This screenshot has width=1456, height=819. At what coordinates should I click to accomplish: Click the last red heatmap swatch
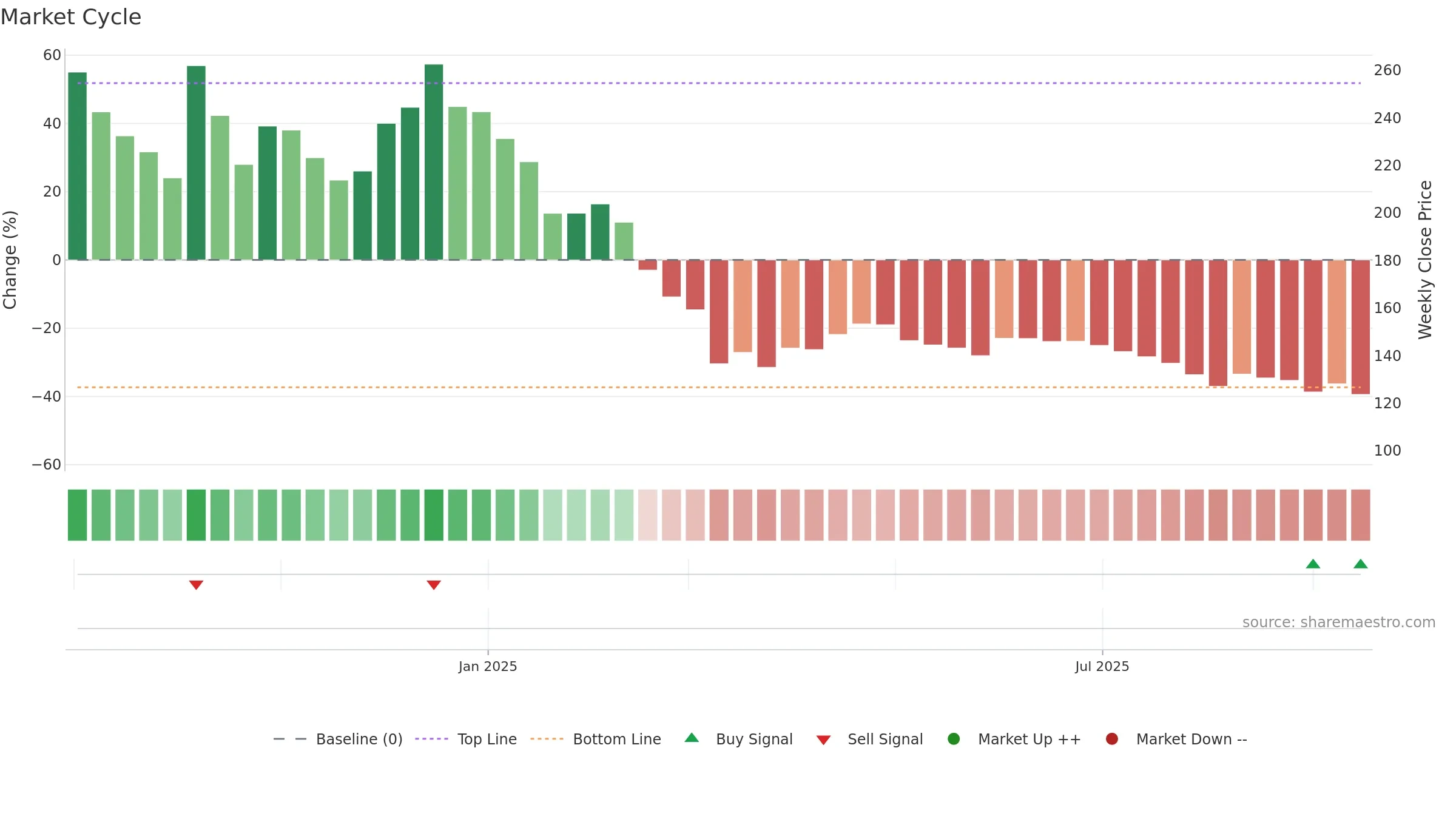pyautogui.click(x=1361, y=515)
